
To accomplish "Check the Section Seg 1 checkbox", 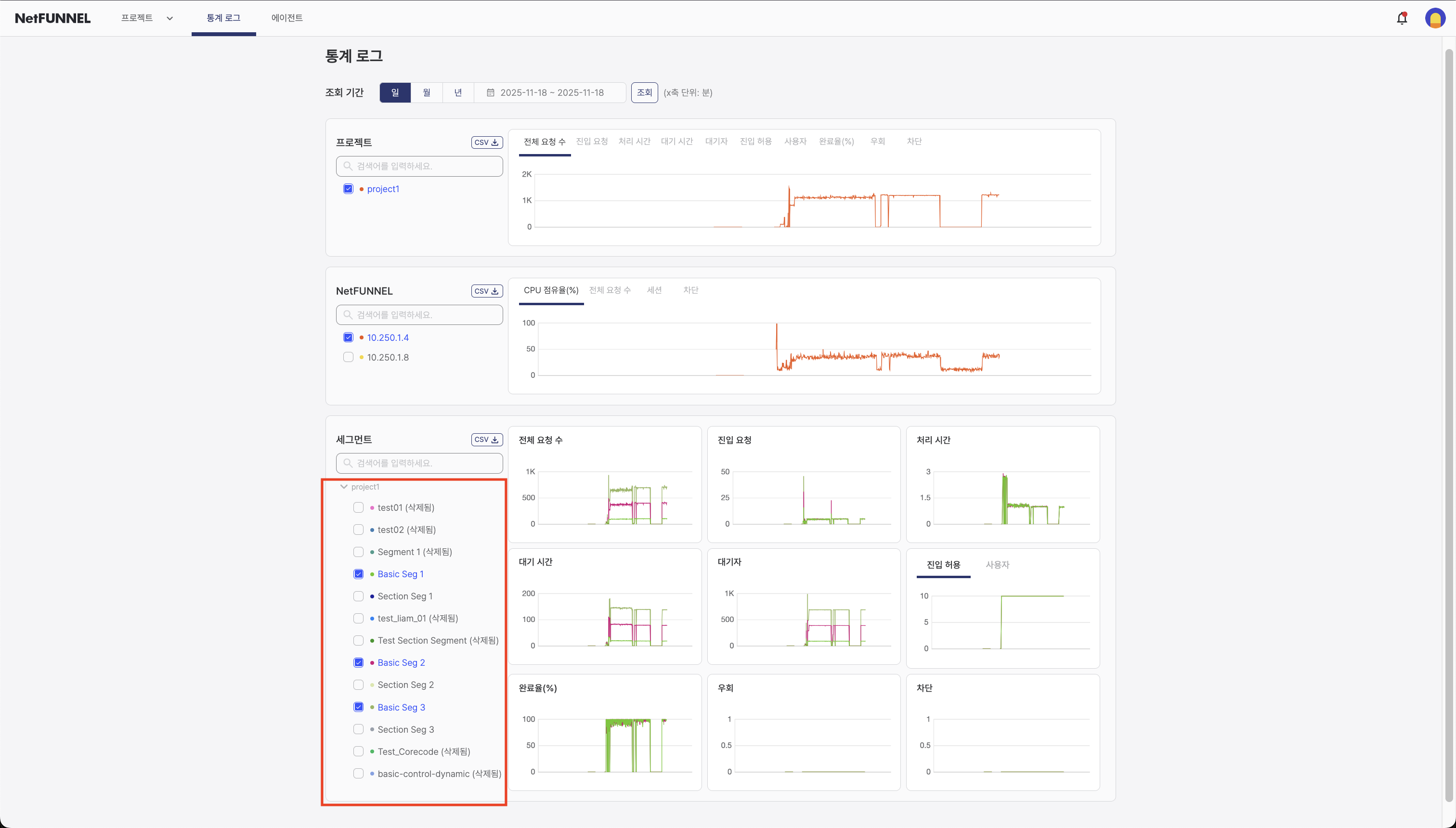I will coord(358,596).
